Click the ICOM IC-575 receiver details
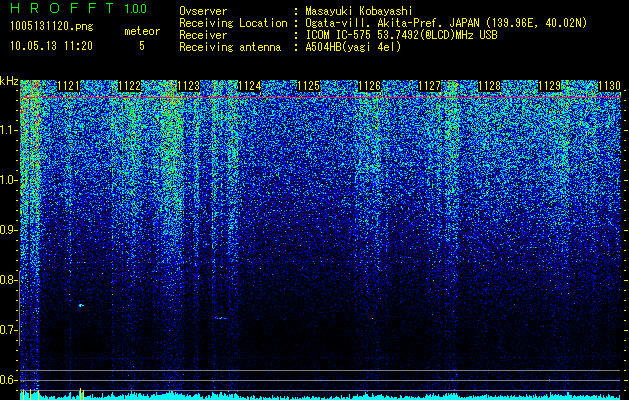 click(x=401, y=35)
